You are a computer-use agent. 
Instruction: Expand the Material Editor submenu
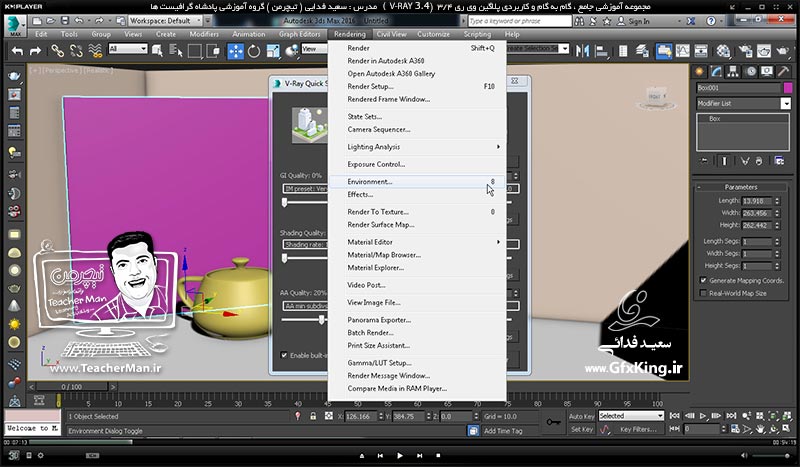pos(417,242)
